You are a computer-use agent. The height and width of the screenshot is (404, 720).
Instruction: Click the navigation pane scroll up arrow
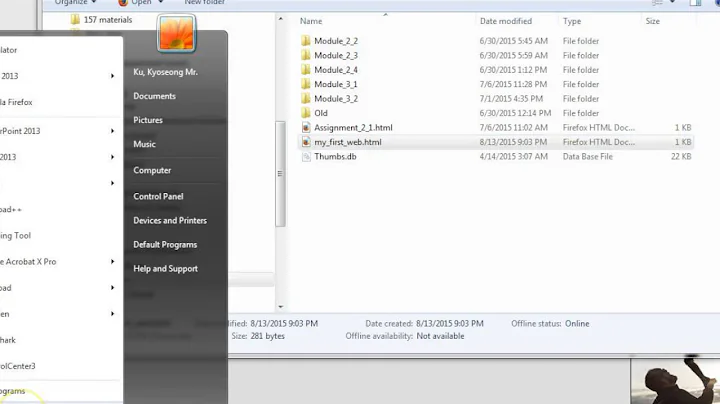(281, 19)
